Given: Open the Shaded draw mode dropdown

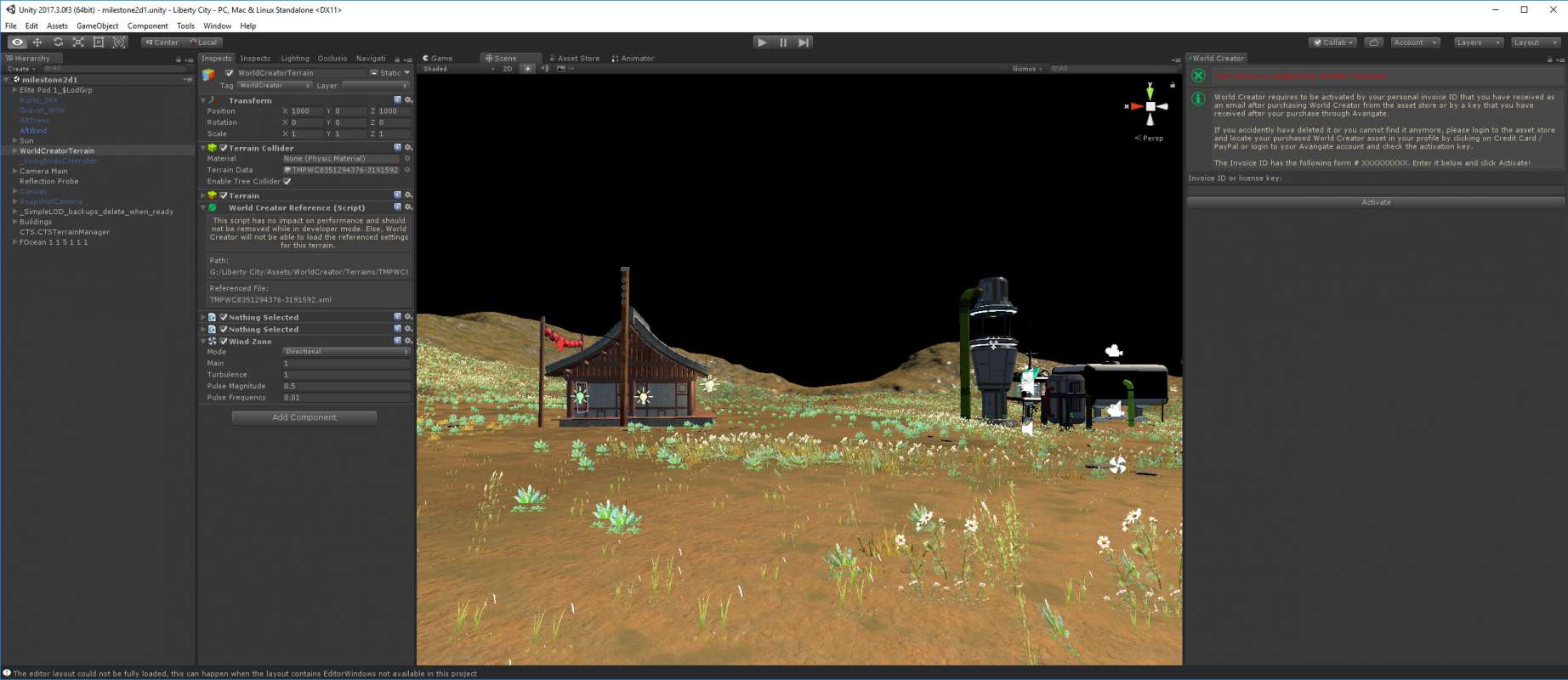Looking at the screenshot, I should pyautogui.click(x=459, y=69).
